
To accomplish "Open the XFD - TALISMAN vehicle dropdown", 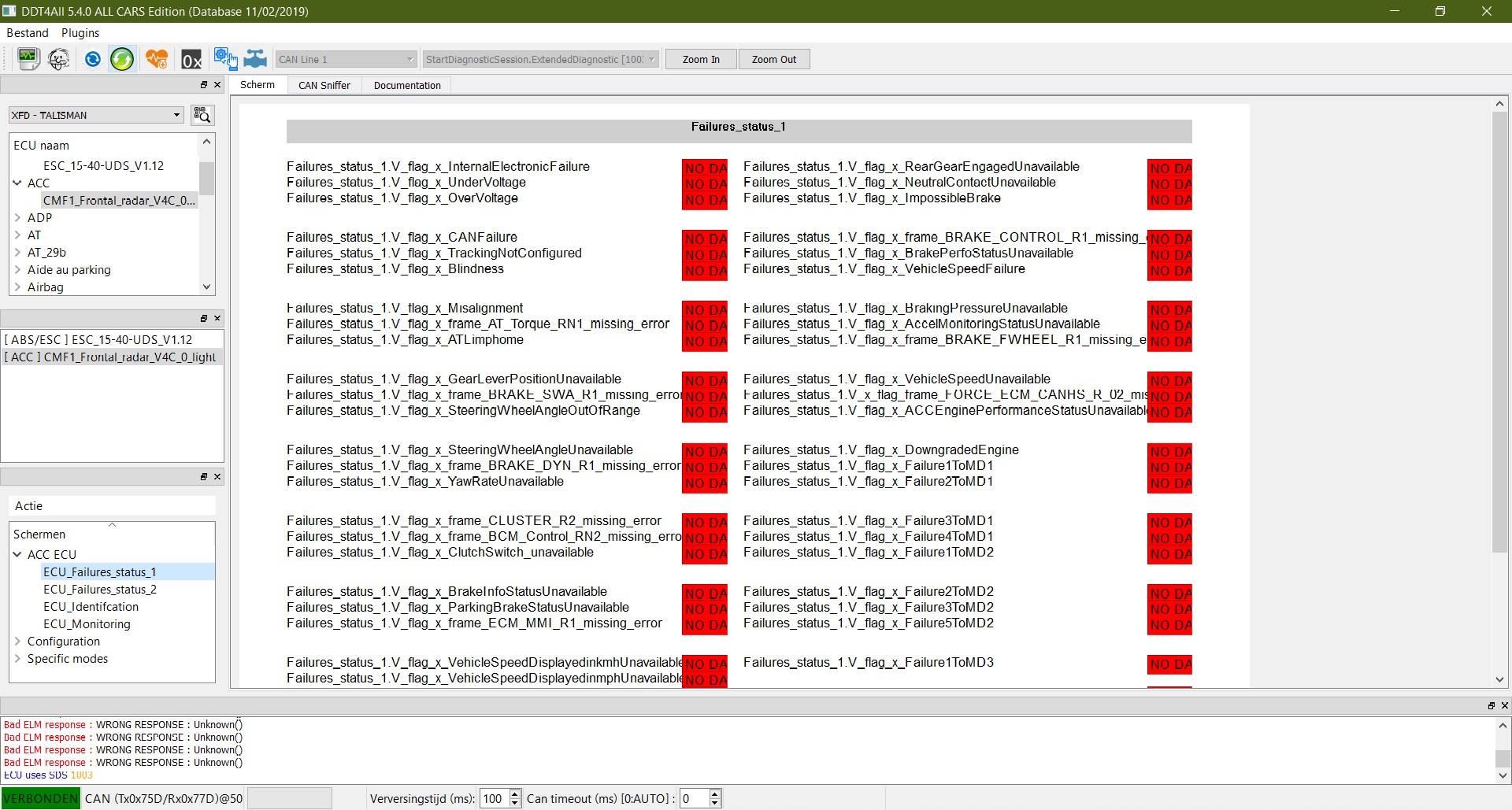I will click(96, 115).
